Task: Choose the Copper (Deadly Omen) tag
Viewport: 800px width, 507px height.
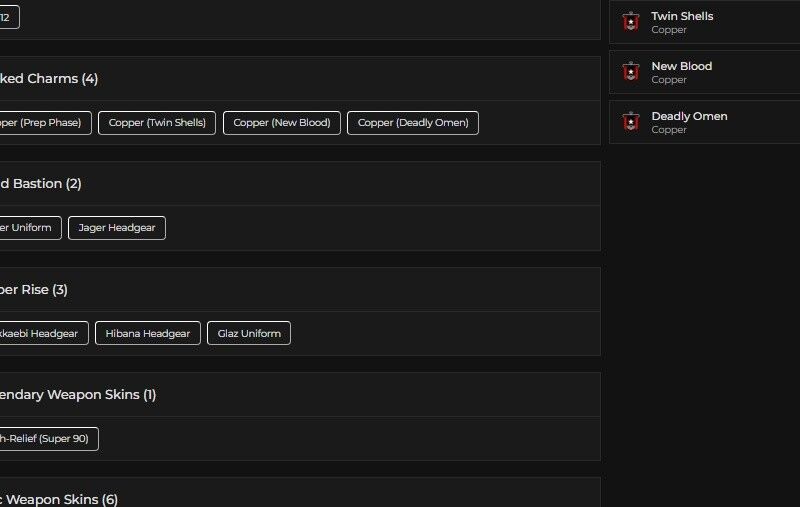Action: pos(413,123)
